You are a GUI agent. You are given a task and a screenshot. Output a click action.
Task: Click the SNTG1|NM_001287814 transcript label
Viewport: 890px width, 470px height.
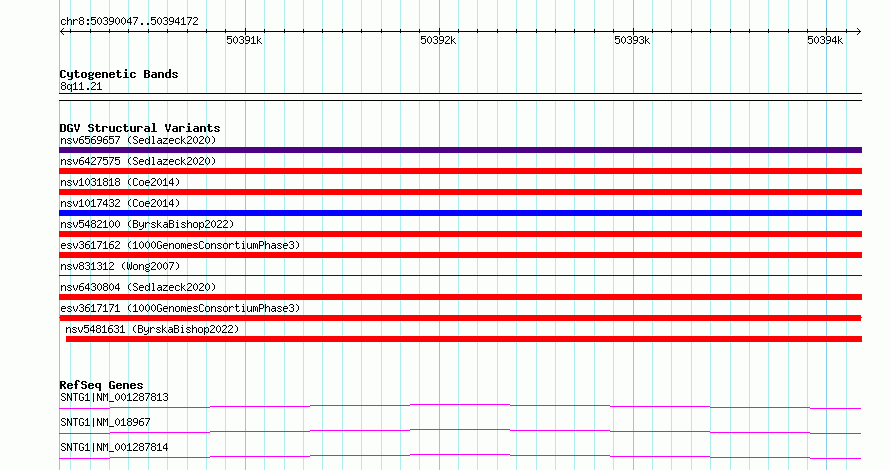[x=114, y=447]
